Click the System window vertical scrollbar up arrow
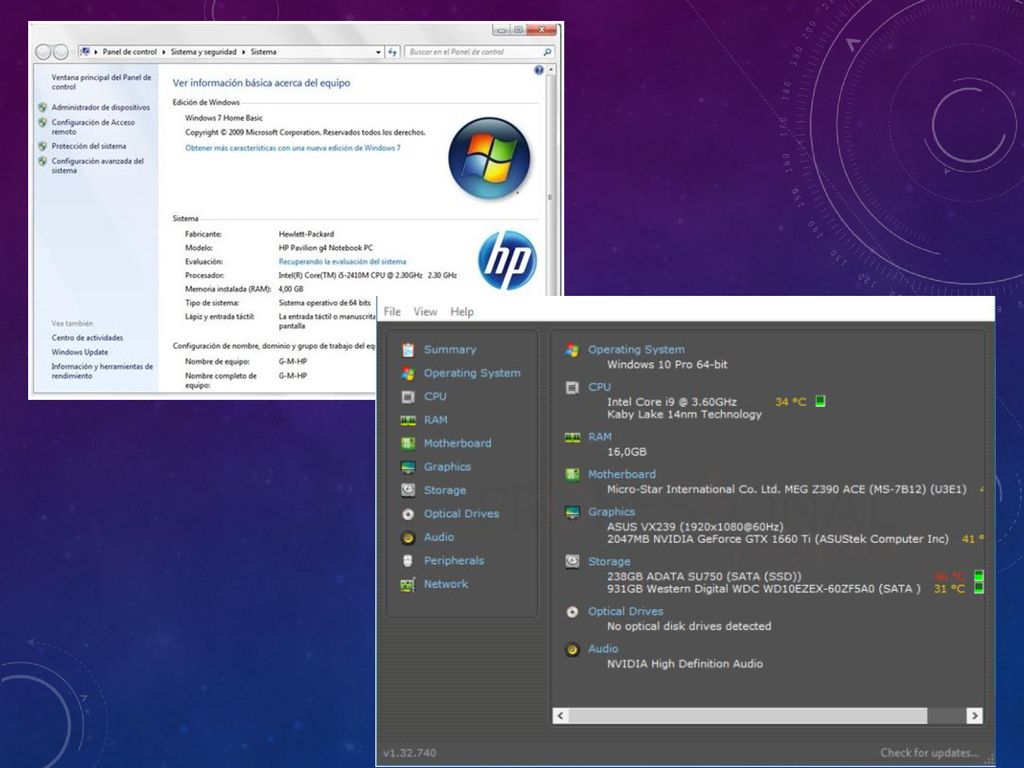This screenshot has height=768, width=1024. (x=551, y=69)
